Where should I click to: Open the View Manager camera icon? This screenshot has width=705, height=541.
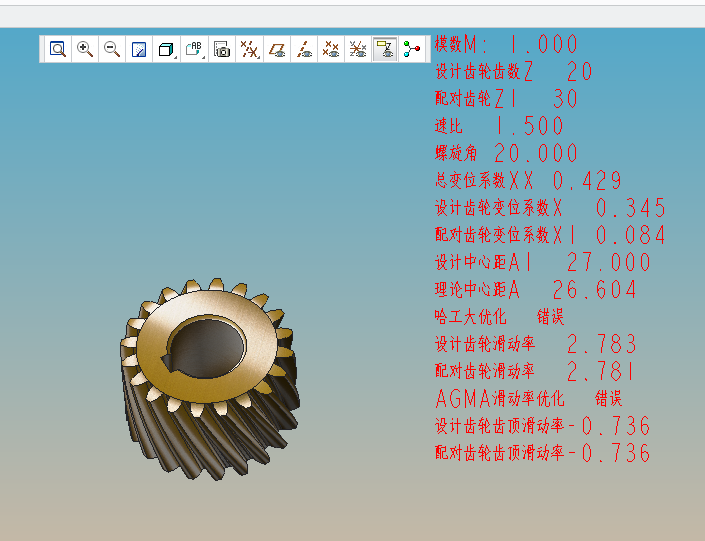coord(222,49)
